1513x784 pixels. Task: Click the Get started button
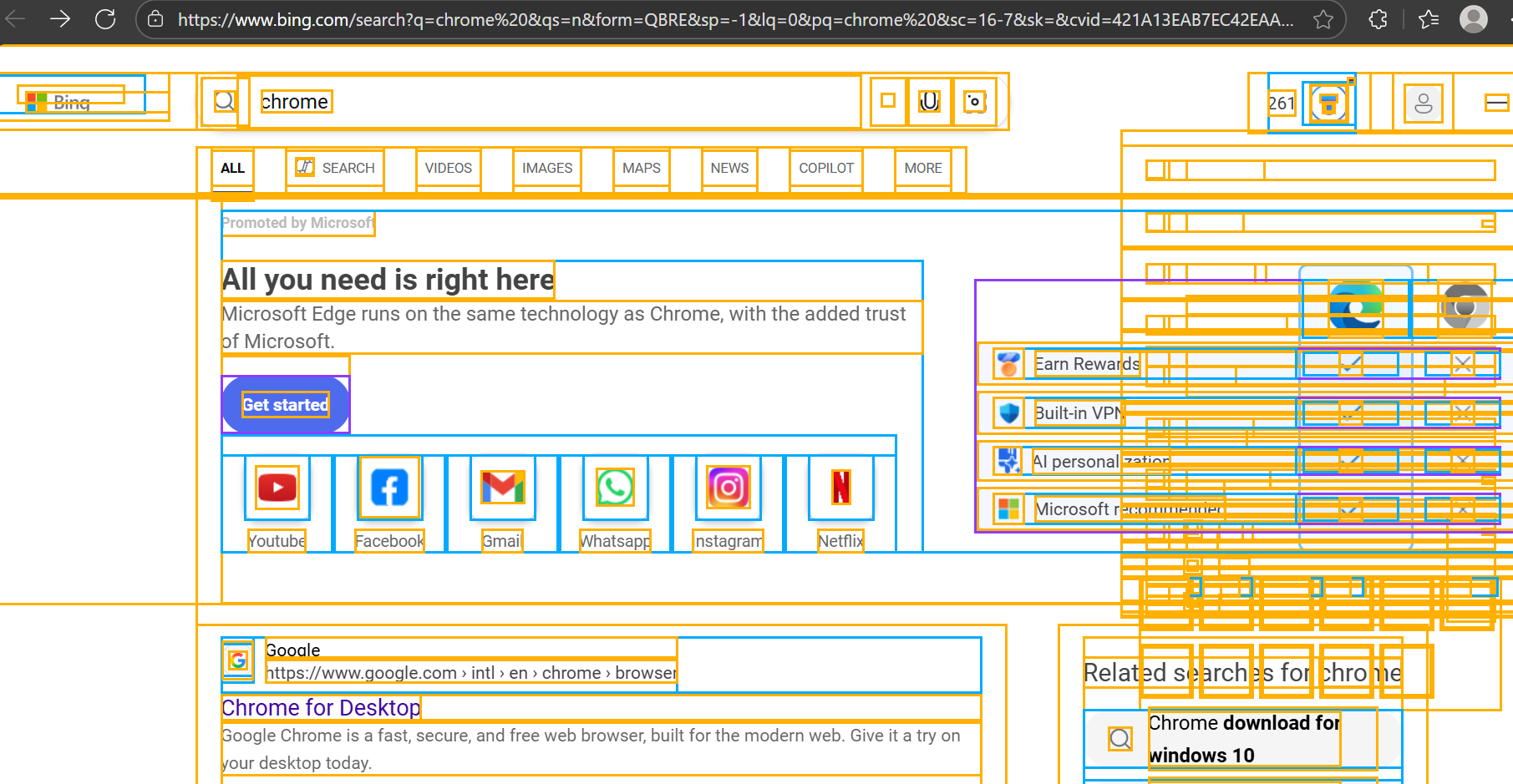coord(286,405)
